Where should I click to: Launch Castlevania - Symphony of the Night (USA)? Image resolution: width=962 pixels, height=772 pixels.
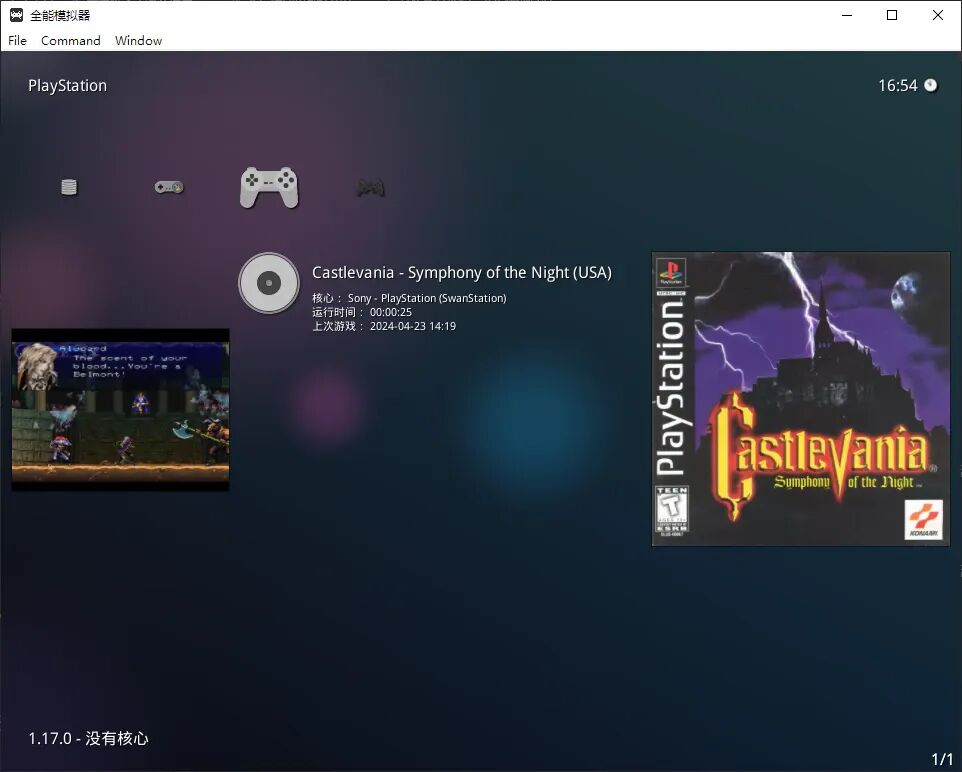tap(461, 272)
